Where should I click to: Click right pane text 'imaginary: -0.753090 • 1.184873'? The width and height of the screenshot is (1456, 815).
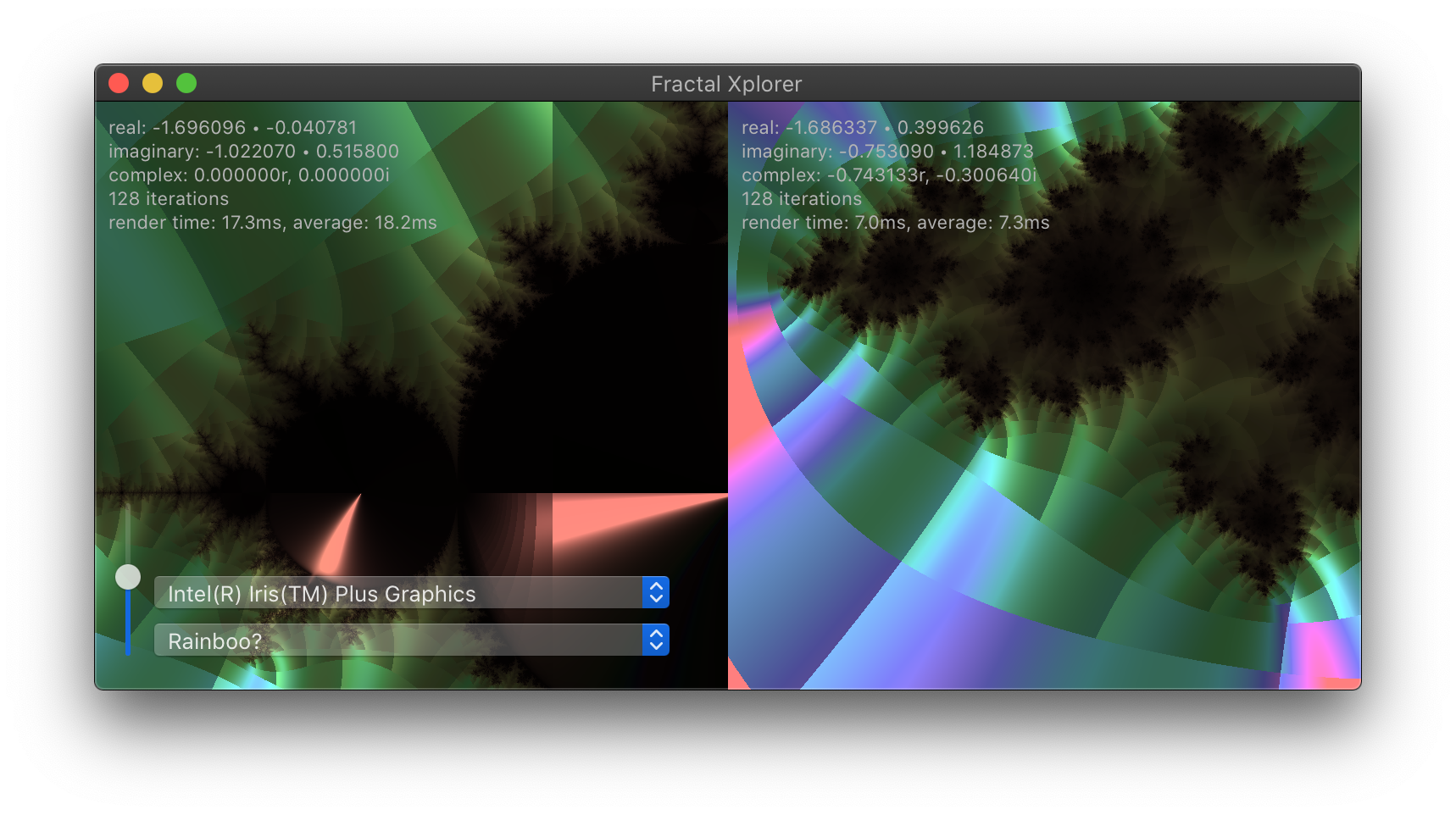click(887, 152)
